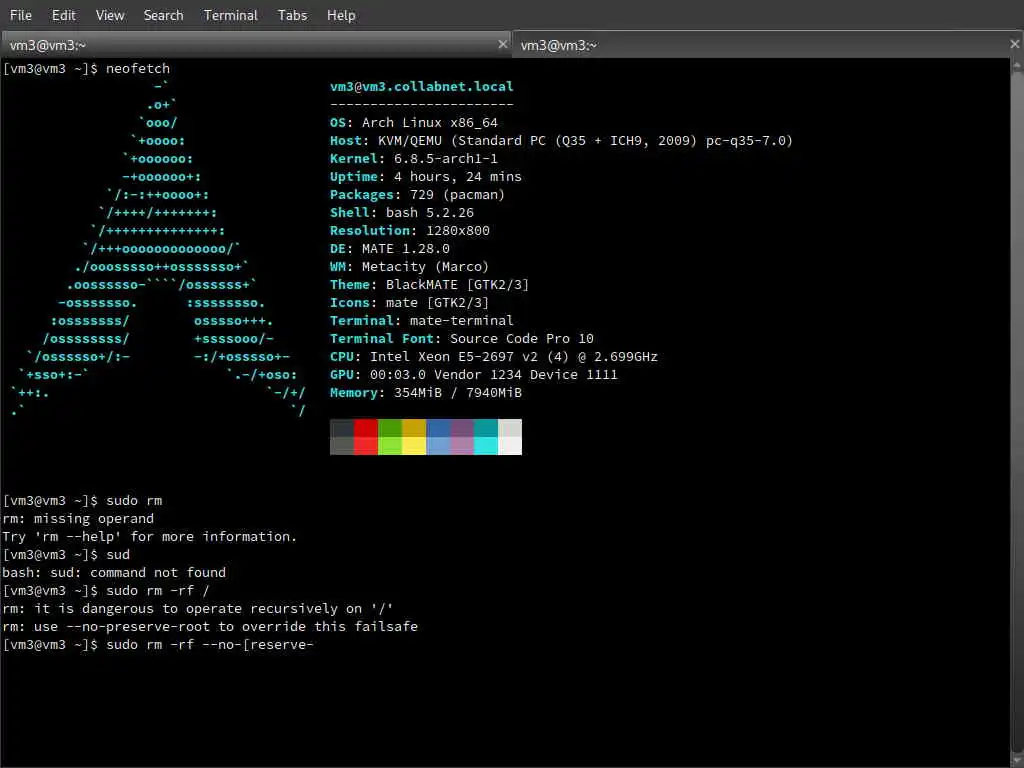Click the 'WM: Metacity (Marco)' line

click(x=409, y=266)
